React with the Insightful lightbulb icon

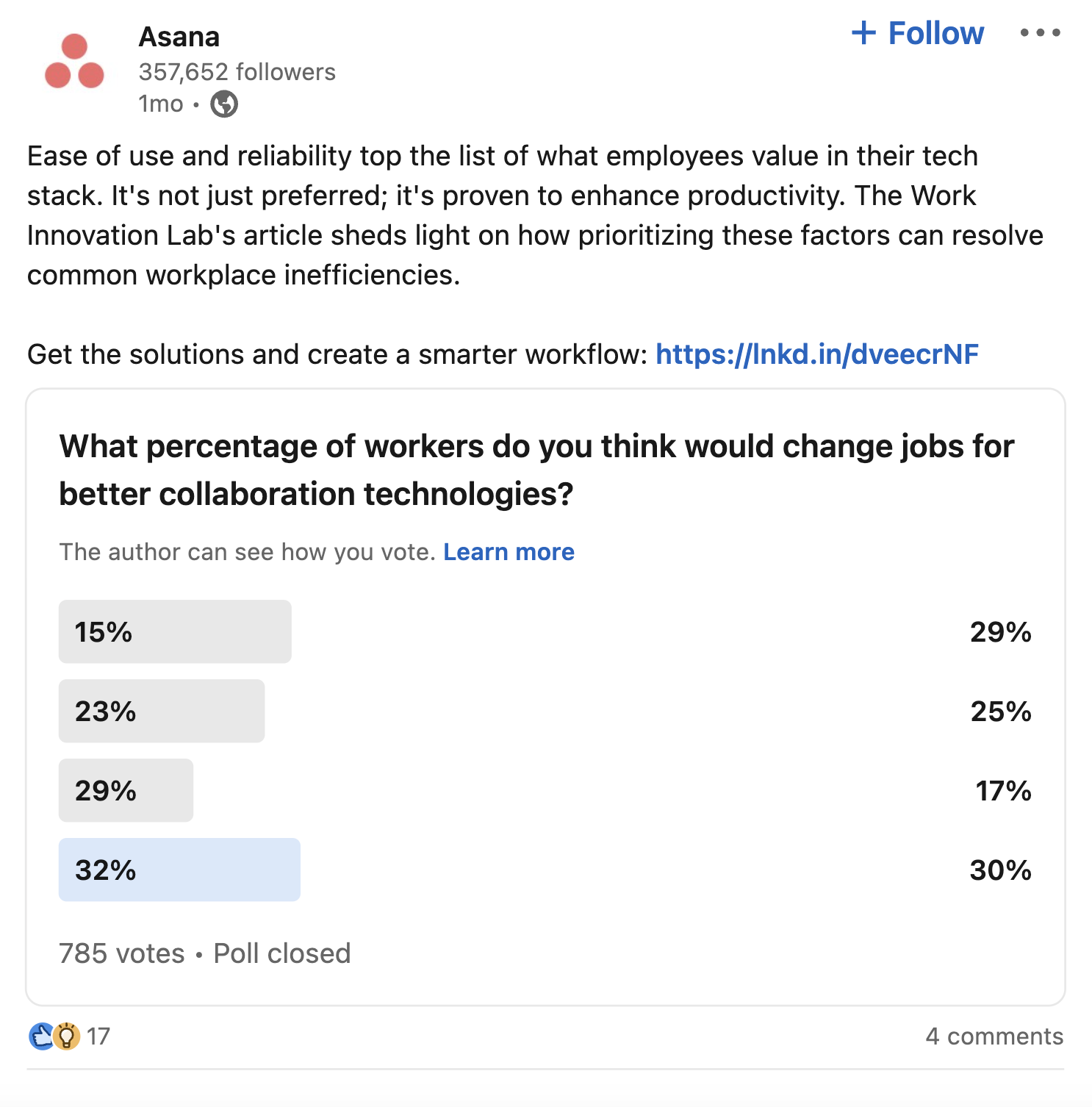pos(67,1036)
